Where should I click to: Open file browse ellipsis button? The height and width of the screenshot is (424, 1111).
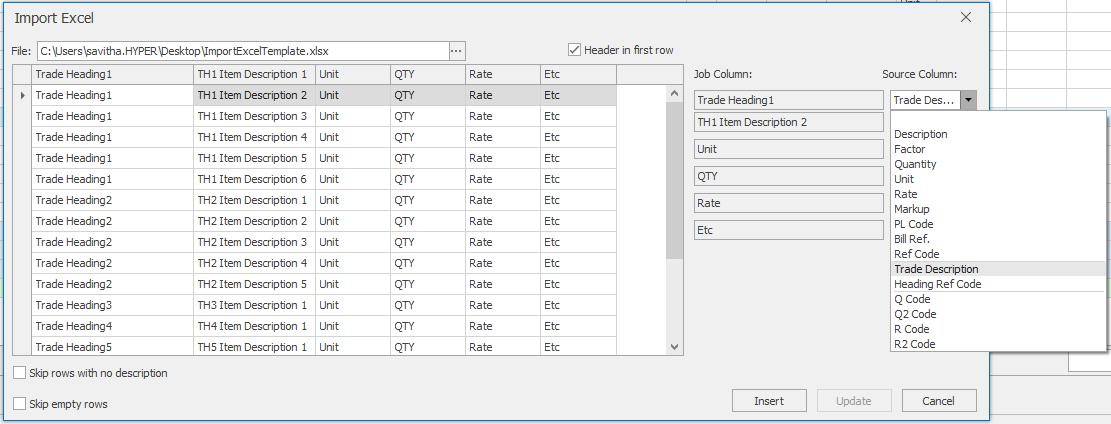coord(456,50)
